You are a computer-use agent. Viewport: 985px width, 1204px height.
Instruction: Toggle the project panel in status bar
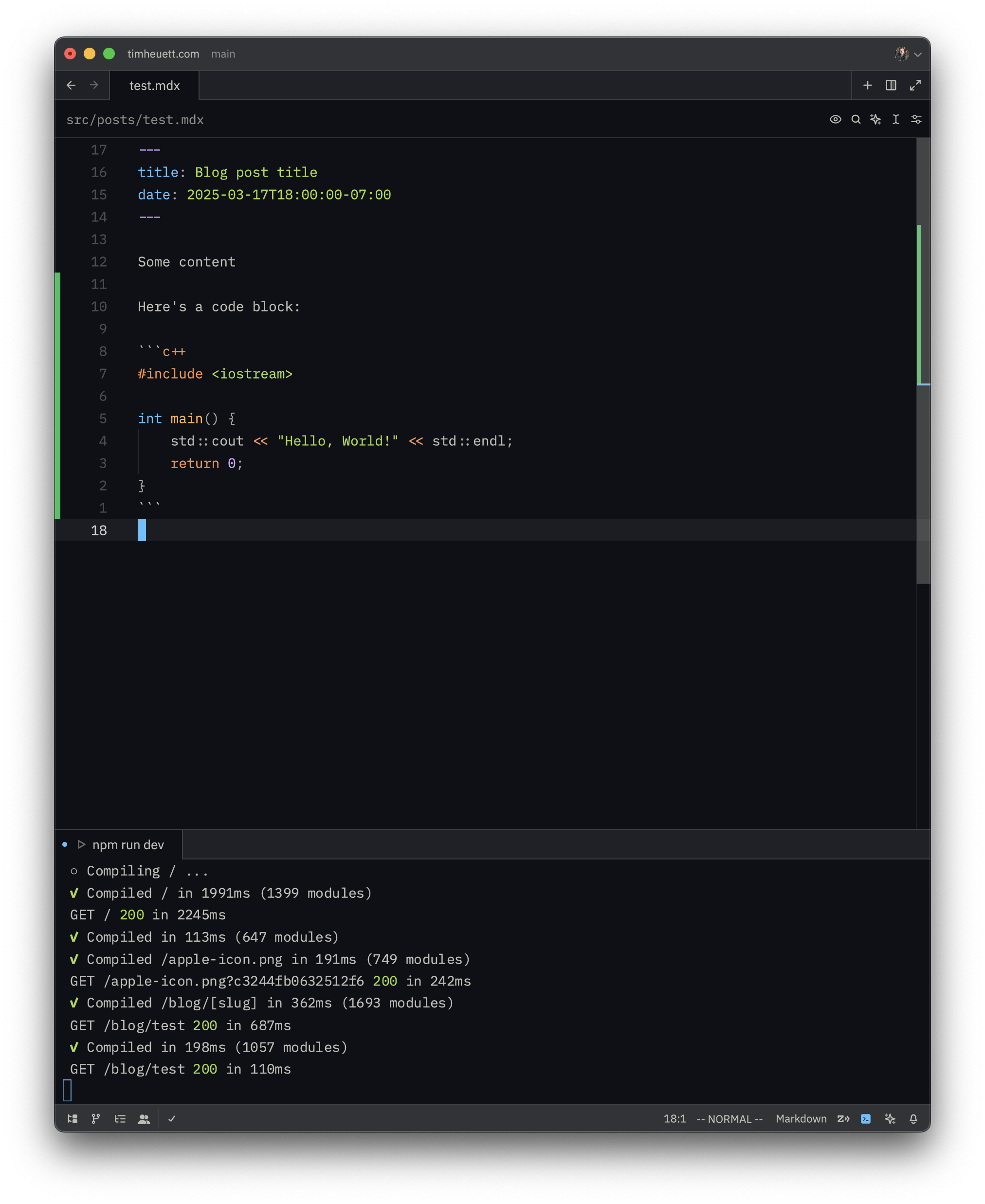click(x=73, y=1119)
